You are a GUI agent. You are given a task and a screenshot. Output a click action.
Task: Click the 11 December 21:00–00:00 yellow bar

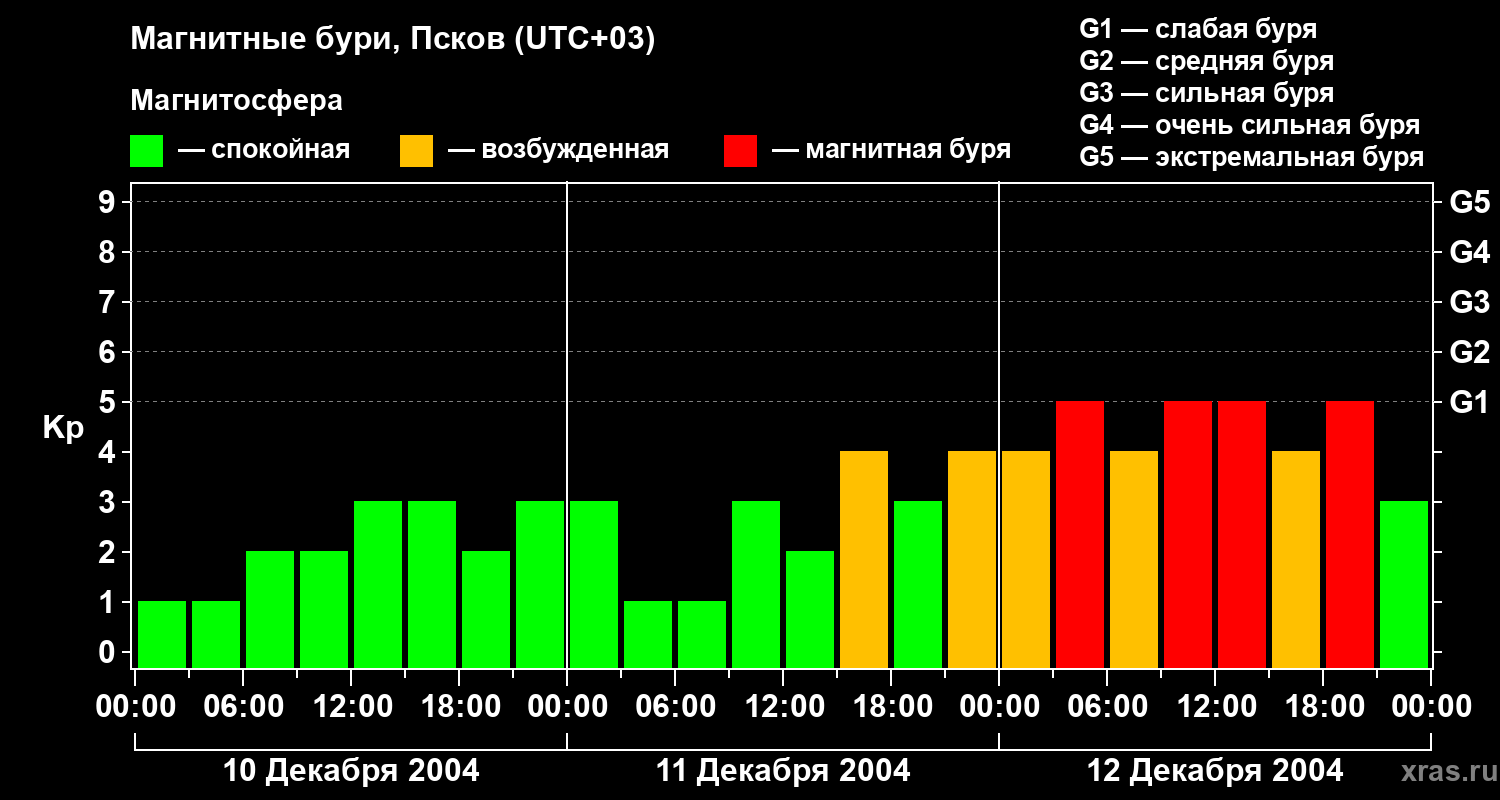coord(972,559)
